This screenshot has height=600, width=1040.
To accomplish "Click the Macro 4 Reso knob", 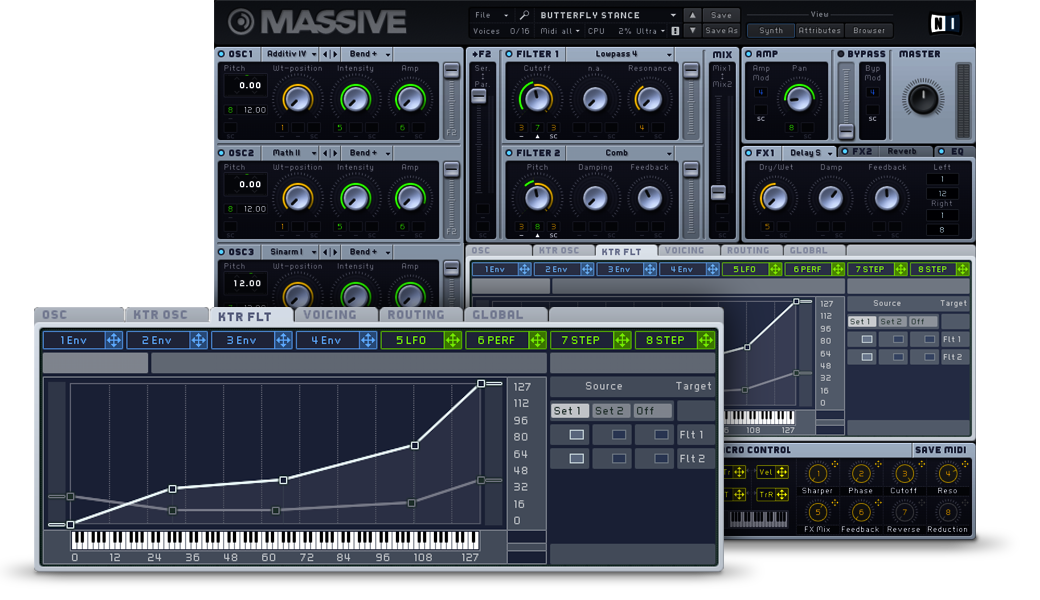I will tap(947, 473).
